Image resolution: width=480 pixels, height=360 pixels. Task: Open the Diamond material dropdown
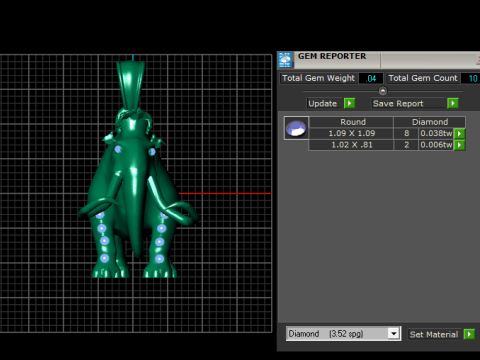tap(394, 334)
